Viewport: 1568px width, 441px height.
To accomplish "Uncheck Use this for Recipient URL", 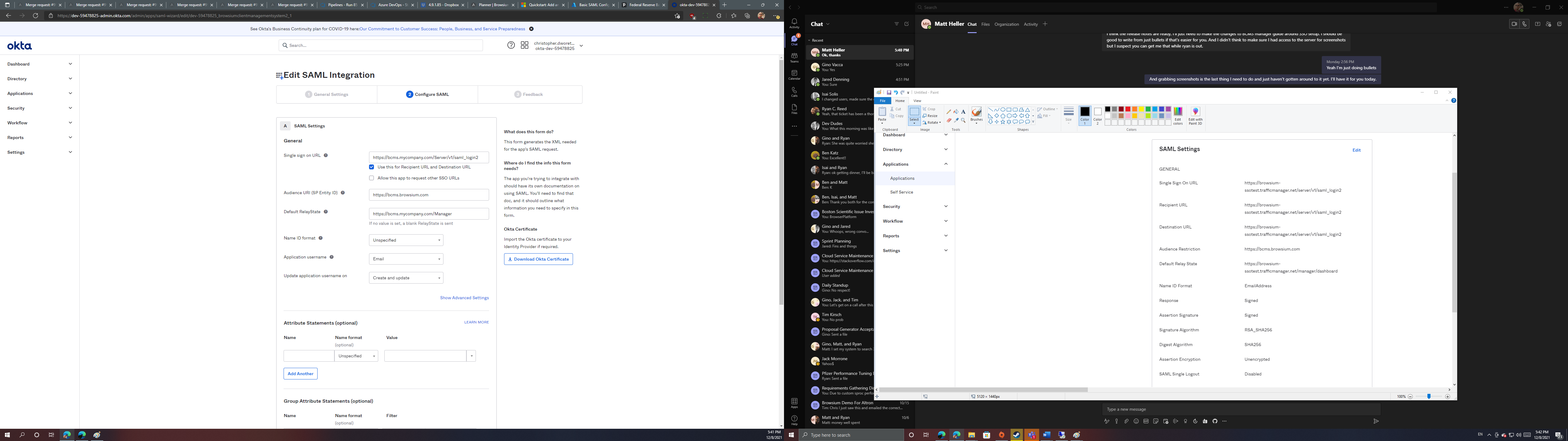I will point(371,167).
